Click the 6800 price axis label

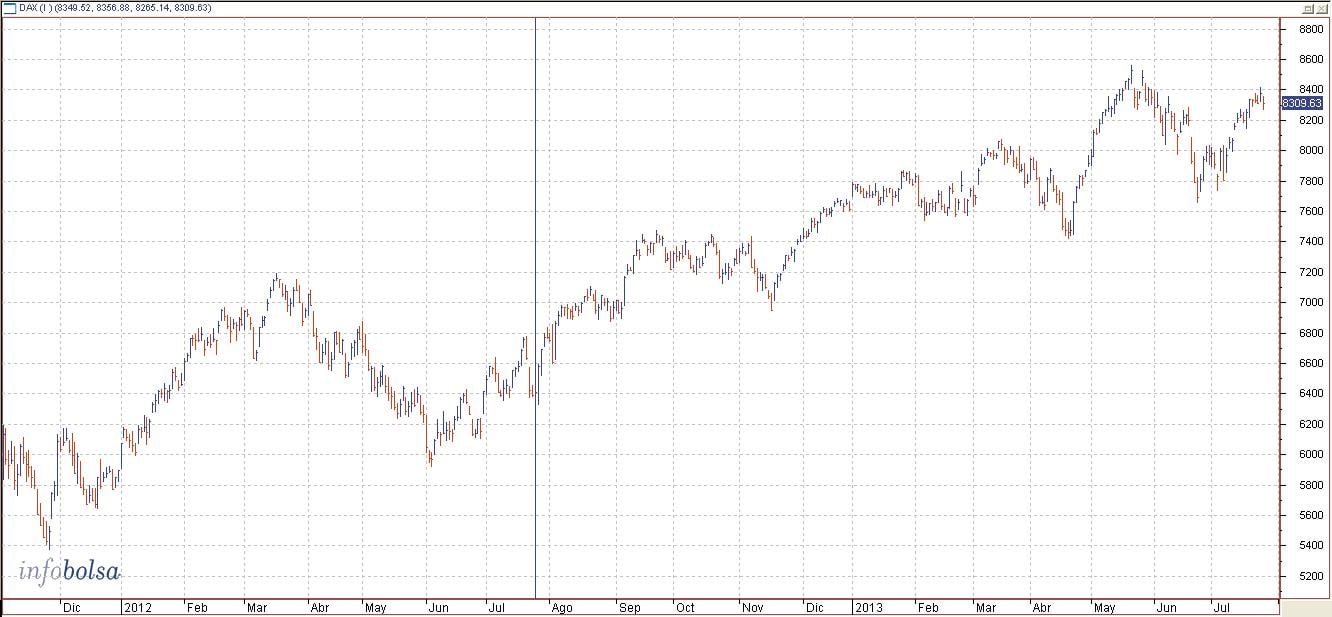point(1310,333)
